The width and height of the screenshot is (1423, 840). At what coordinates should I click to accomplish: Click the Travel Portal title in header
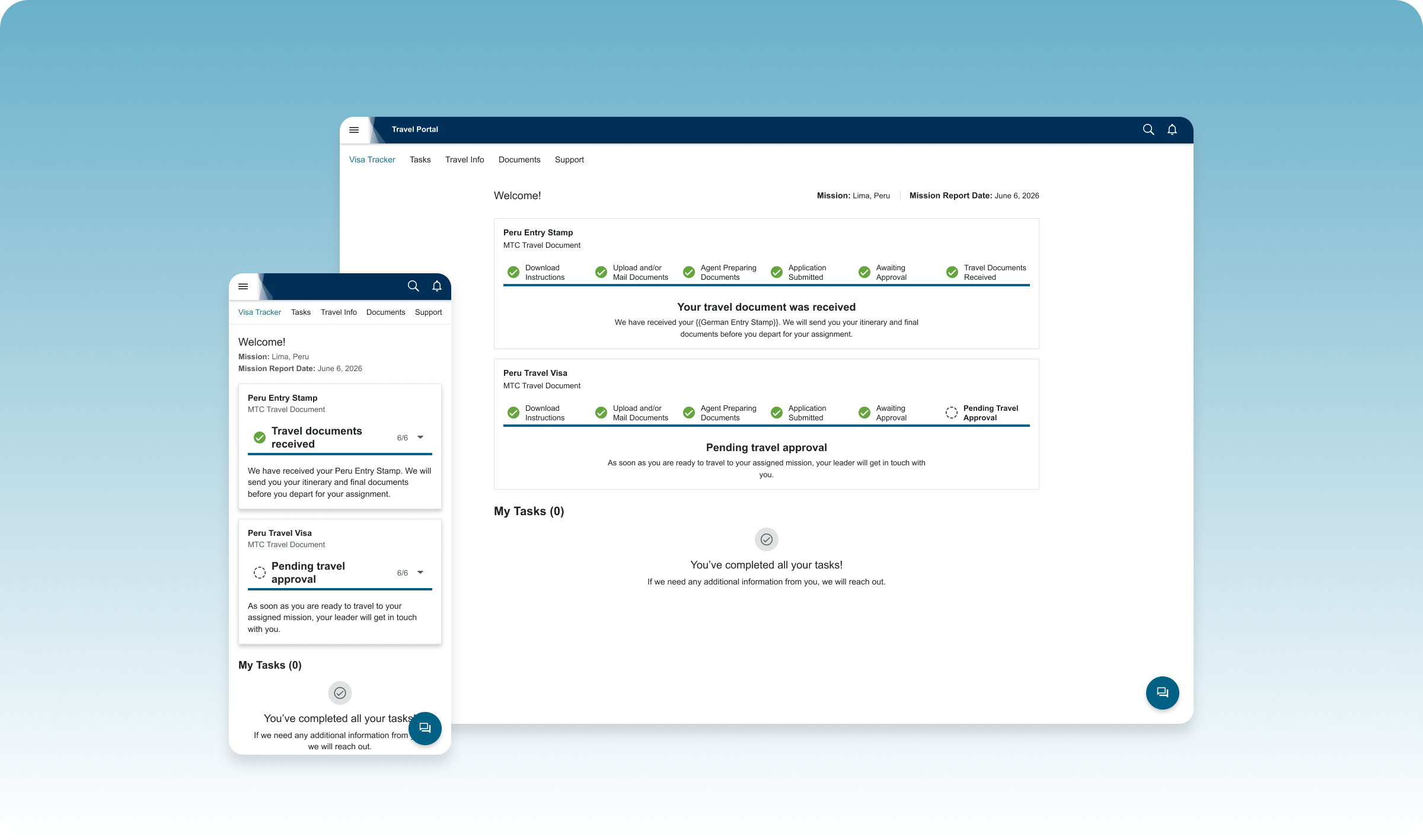click(414, 129)
